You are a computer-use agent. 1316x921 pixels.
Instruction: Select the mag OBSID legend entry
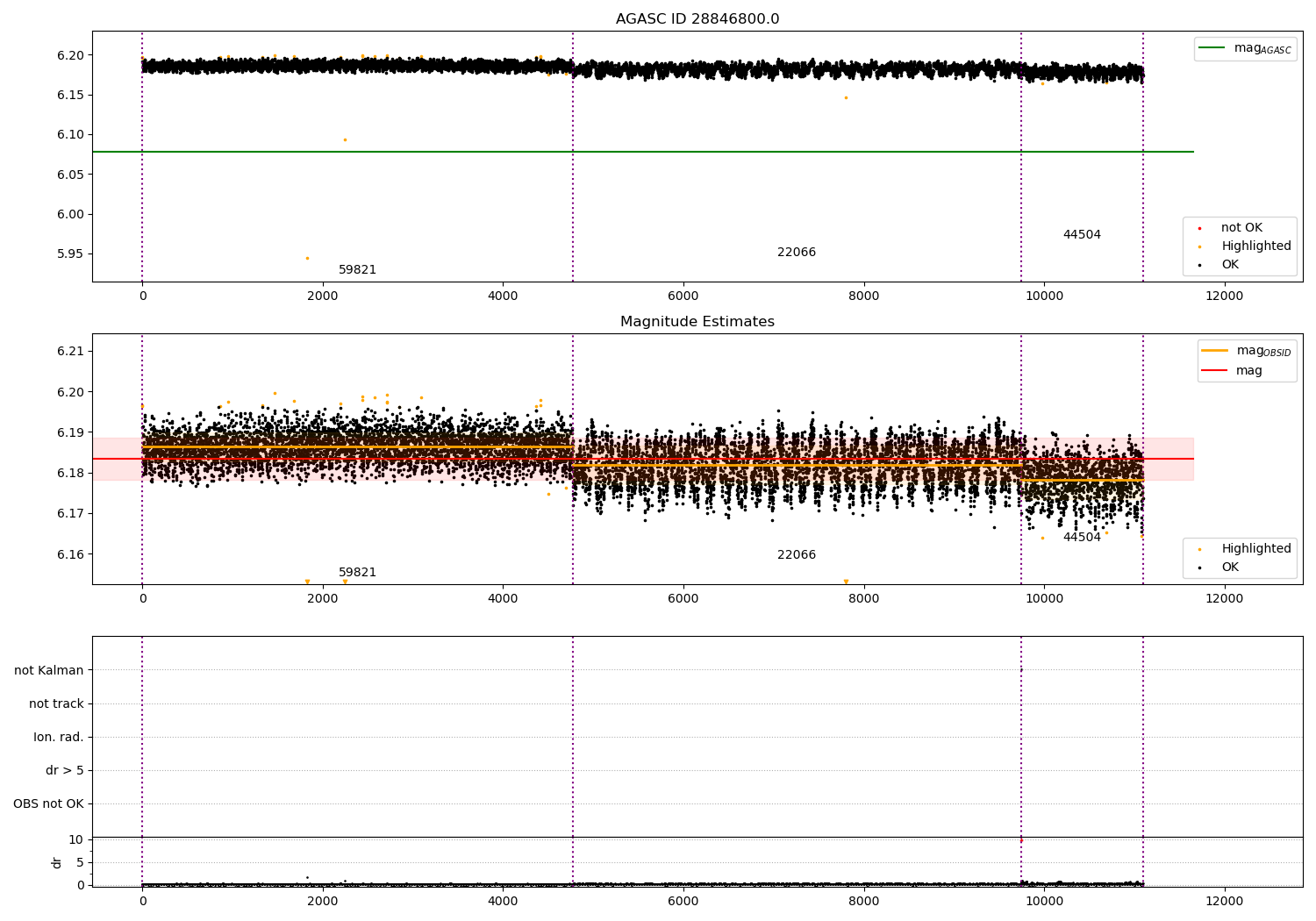[1247, 351]
